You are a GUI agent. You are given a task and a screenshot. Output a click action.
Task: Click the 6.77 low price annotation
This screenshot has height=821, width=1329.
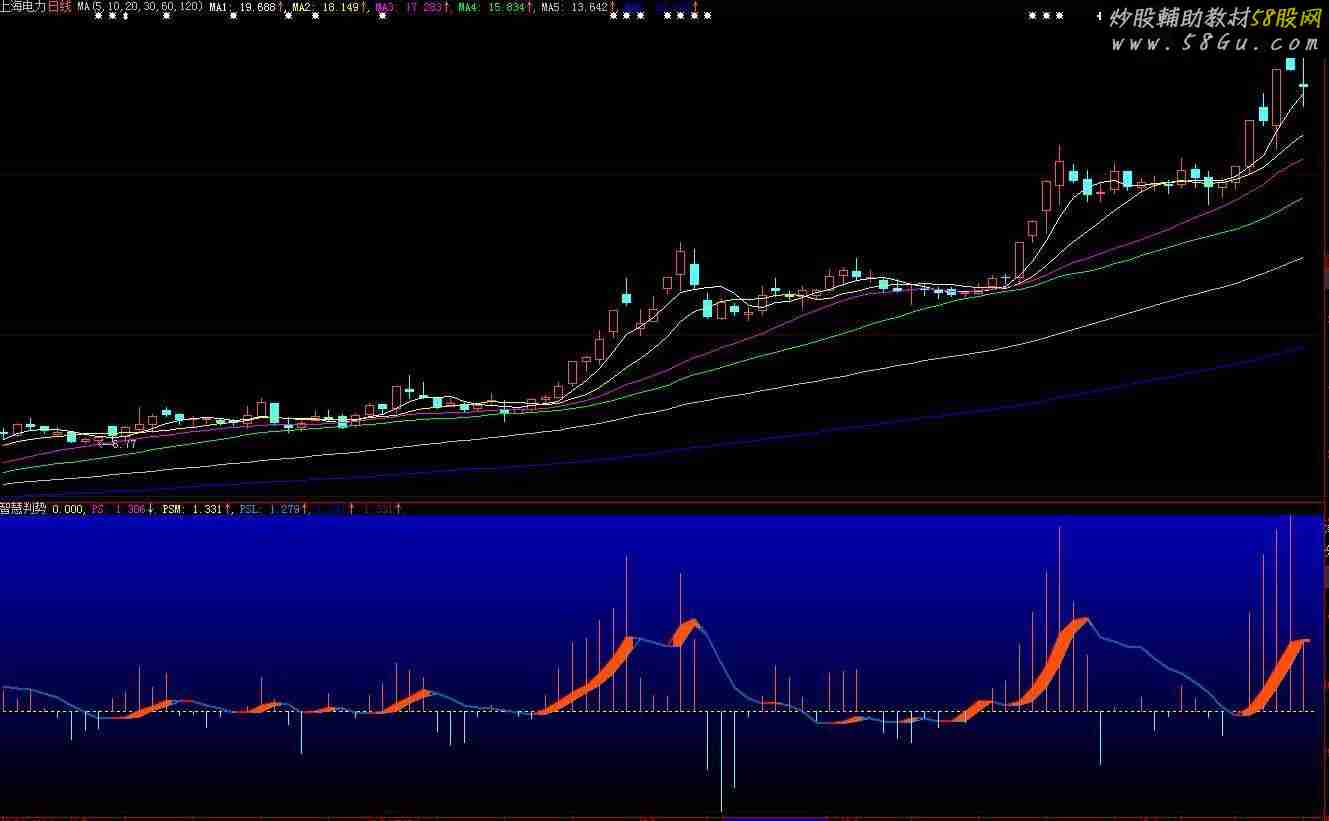(x=122, y=443)
